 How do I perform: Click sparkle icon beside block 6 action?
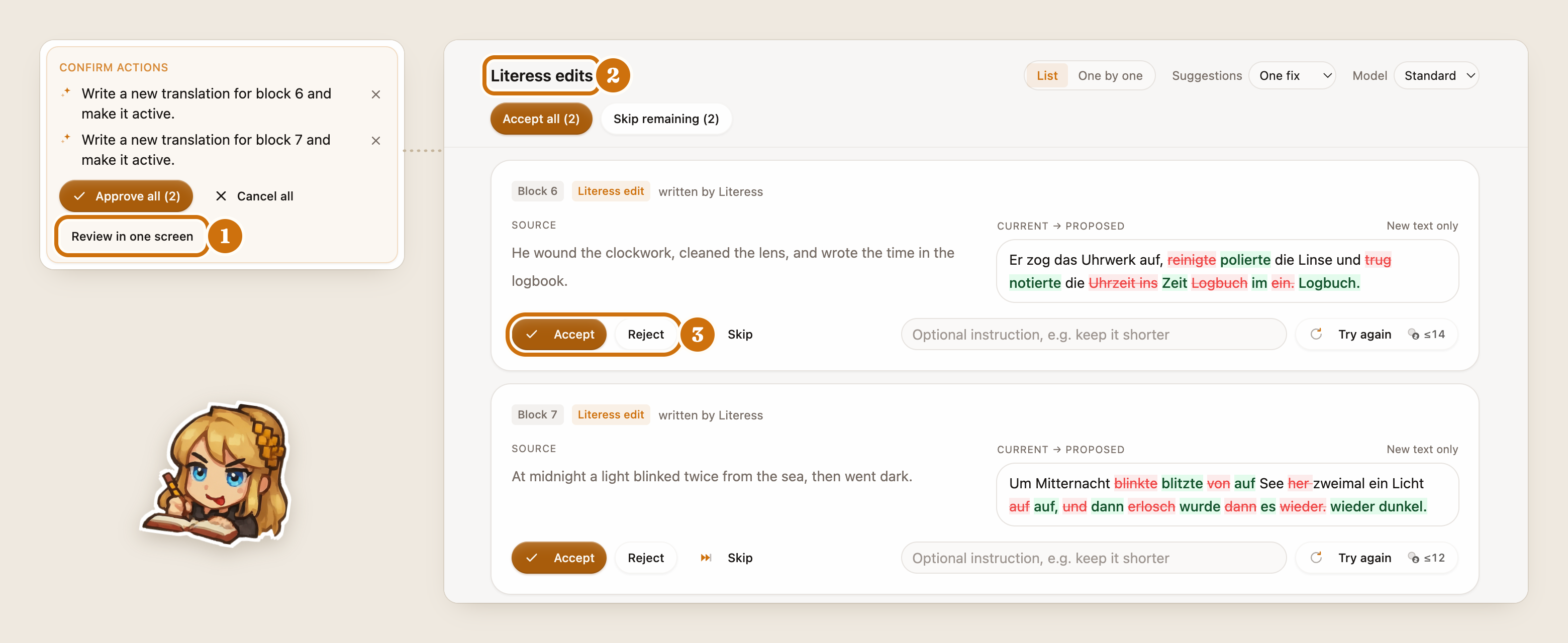(x=66, y=92)
